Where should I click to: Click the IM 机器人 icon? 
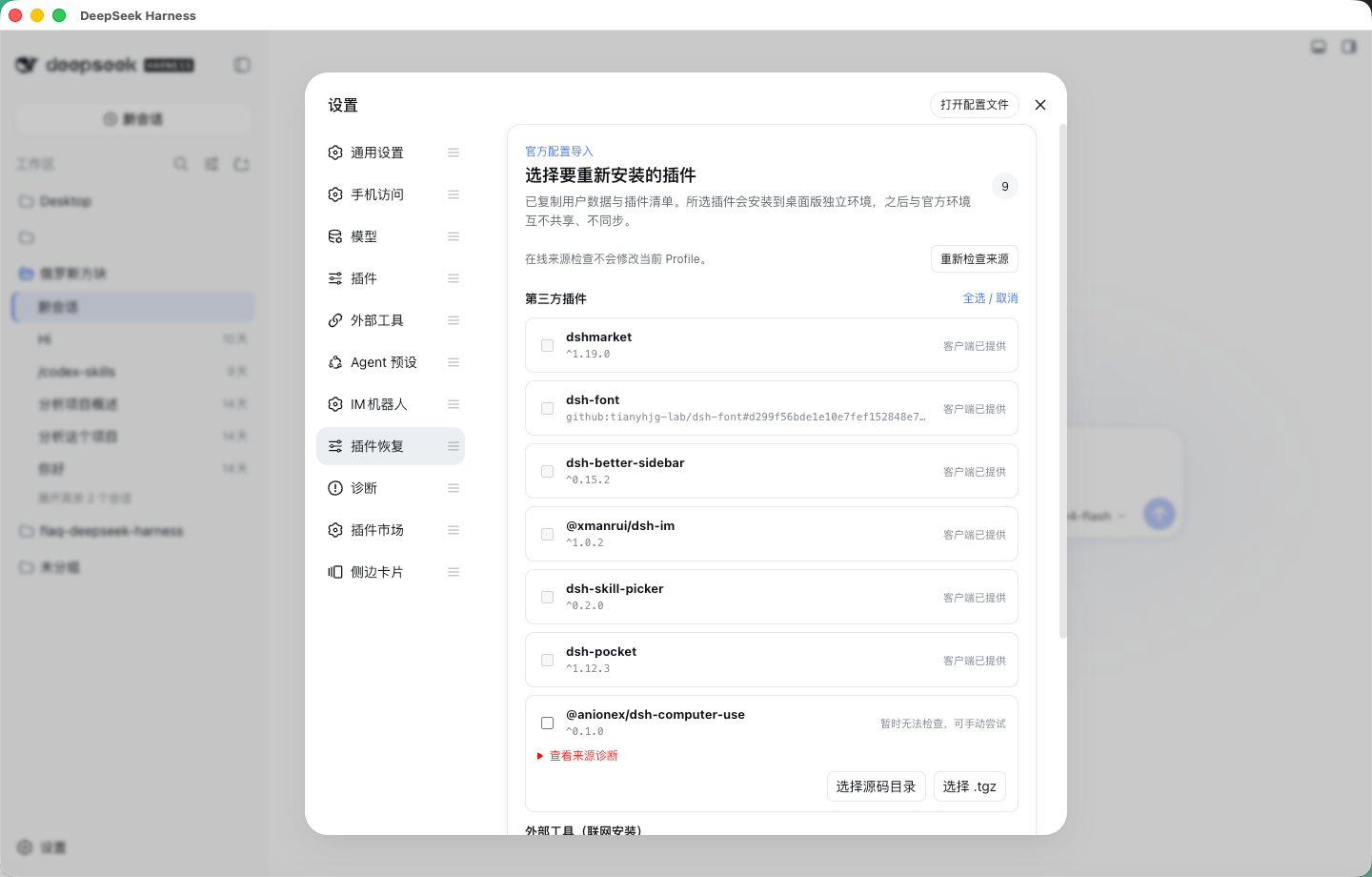[335, 404]
